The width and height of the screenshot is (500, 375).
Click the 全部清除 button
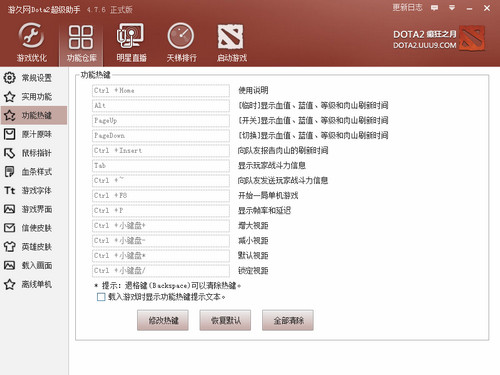(x=288, y=320)
